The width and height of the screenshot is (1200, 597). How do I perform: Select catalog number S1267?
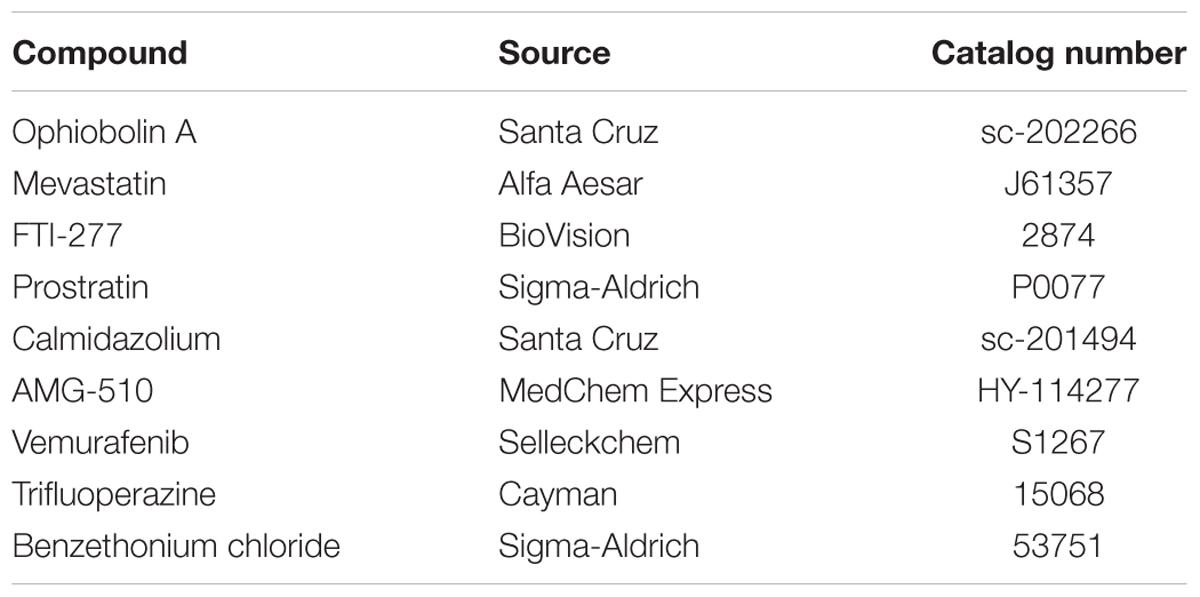coord(1058,443)
